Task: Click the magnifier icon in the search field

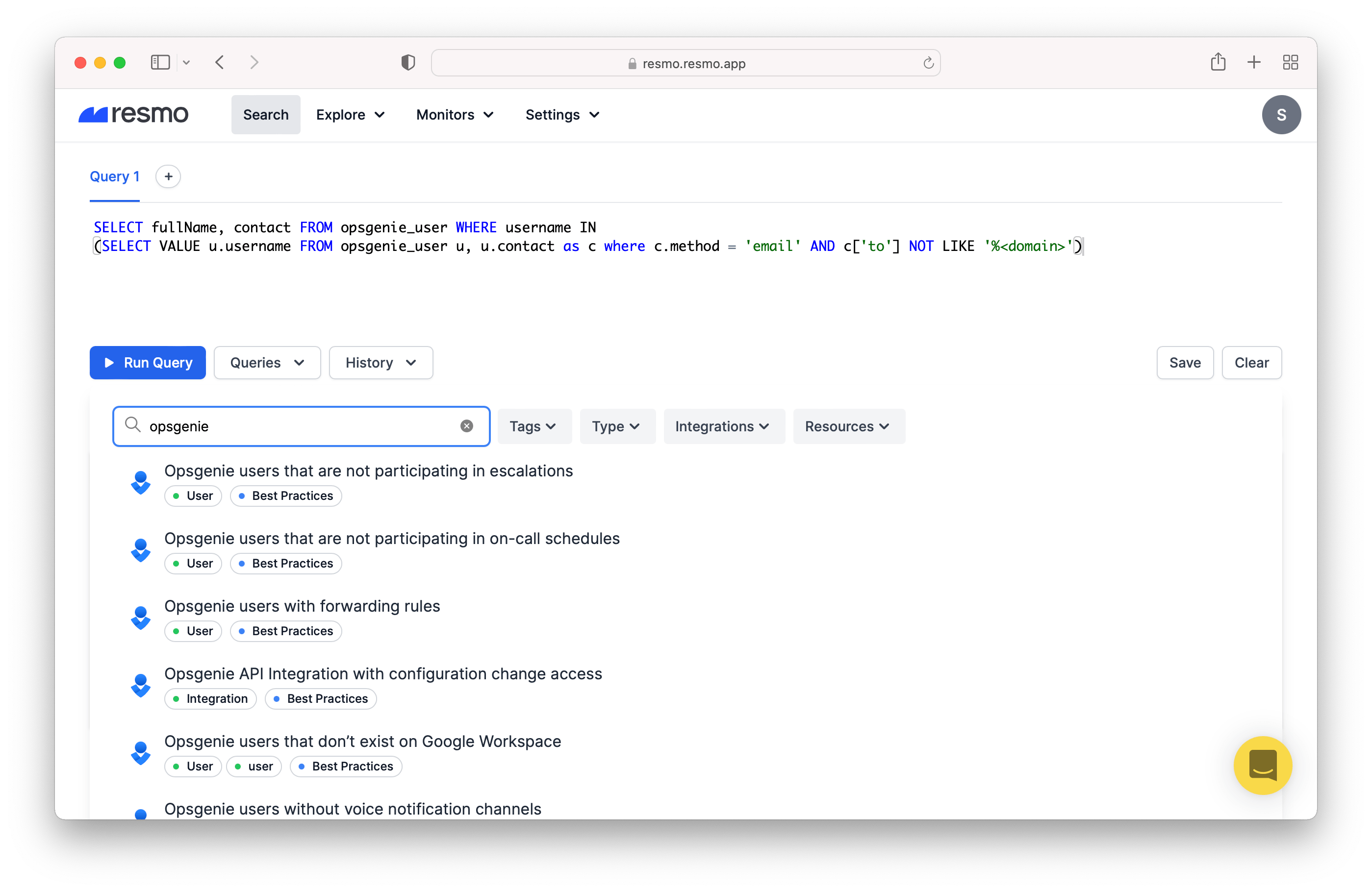Action: pos(132,424)
